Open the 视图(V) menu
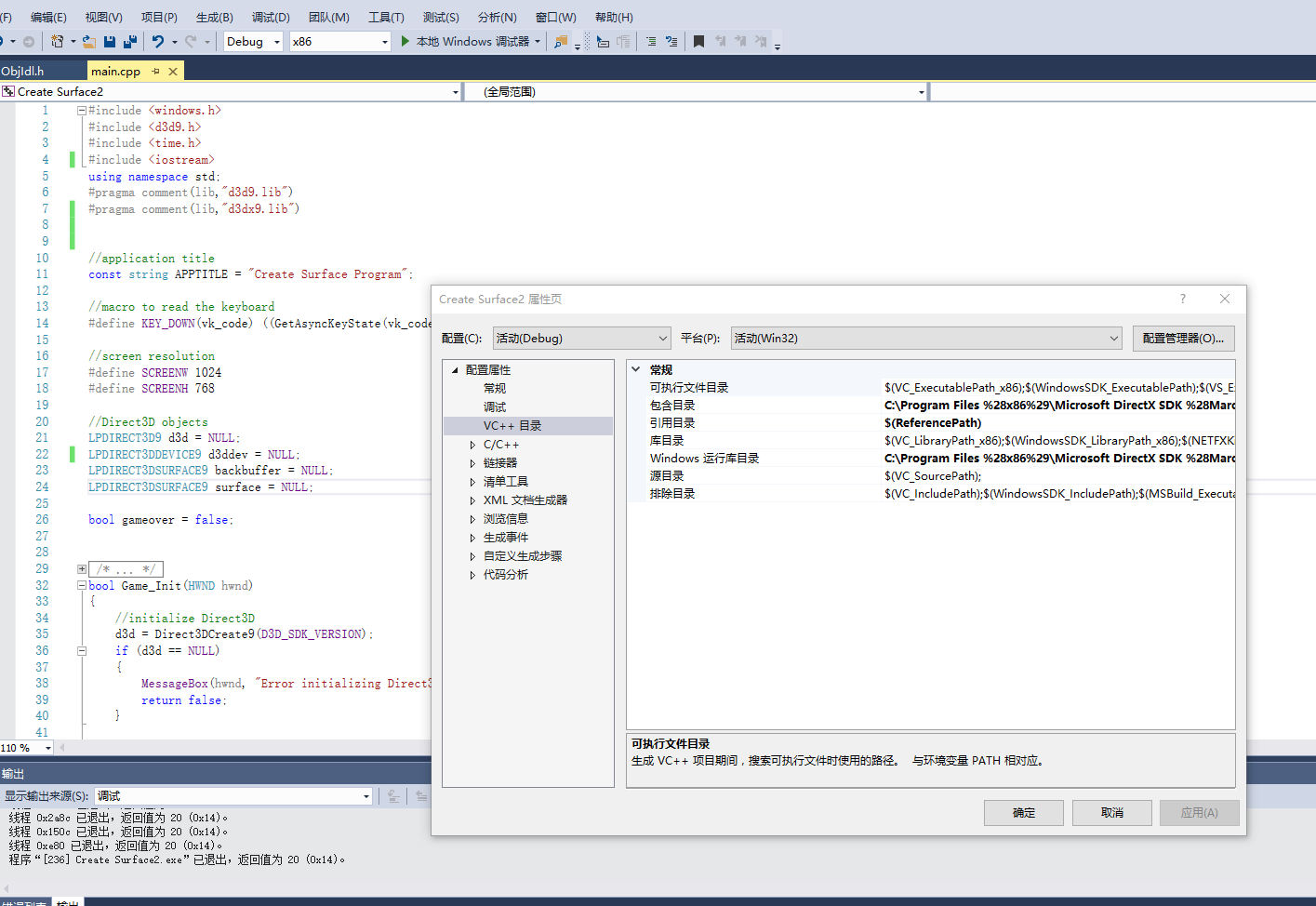 (103, 17)
